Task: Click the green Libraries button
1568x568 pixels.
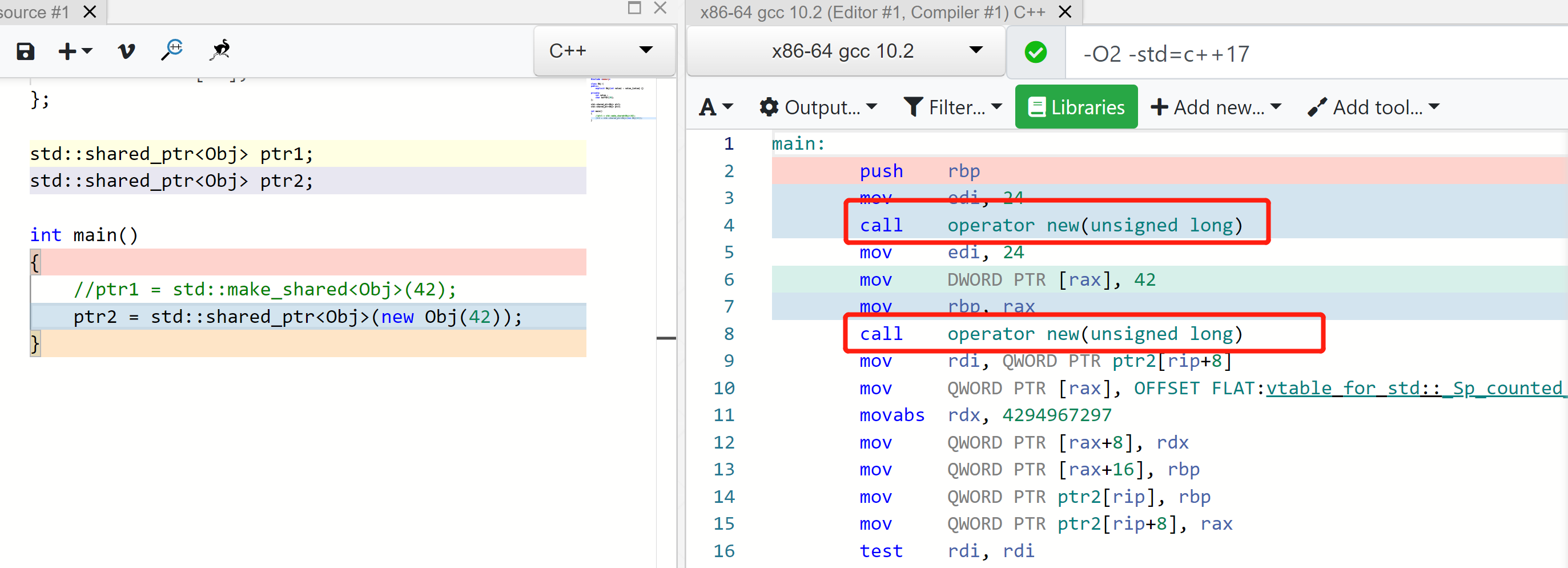Action: point(1076,107)
